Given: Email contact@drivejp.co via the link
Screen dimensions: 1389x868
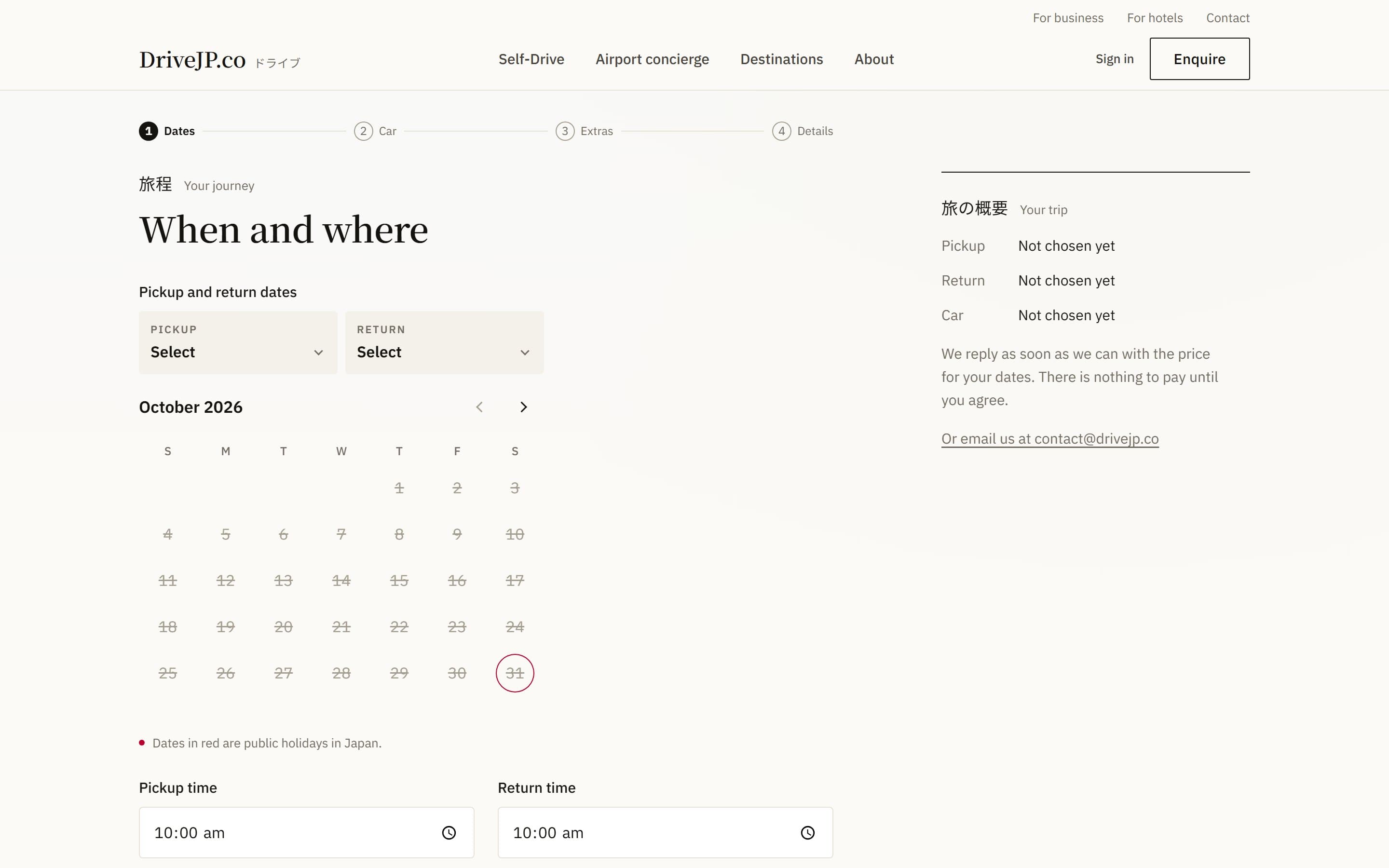Looking at the screenshot, I should coord(1050,439).
